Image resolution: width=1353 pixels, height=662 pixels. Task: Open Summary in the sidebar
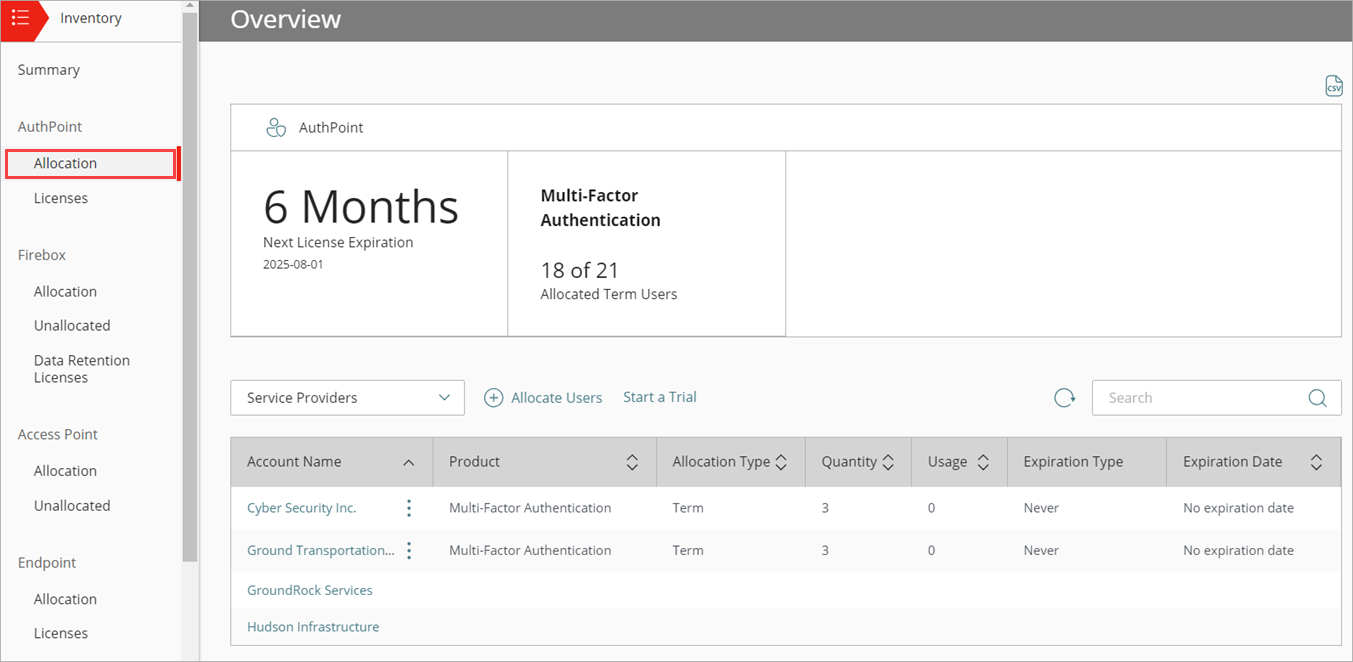(x=48, y=69)
